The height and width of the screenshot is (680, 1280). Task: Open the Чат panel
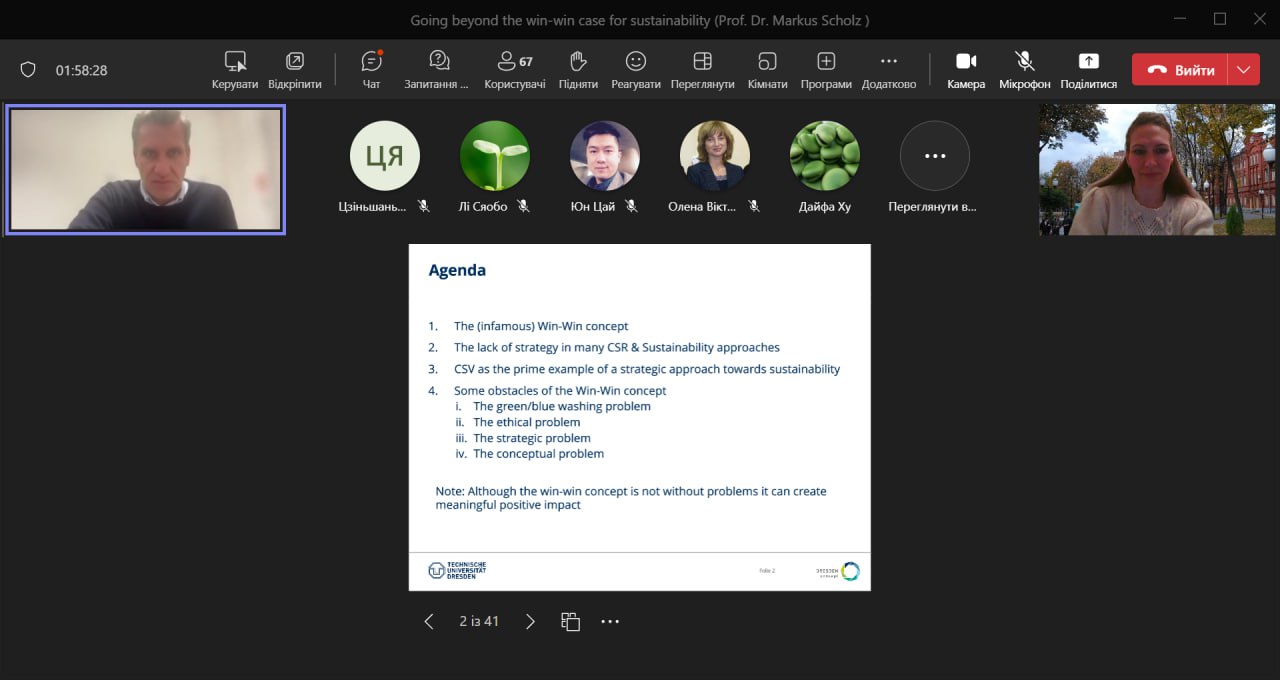click(371, 70)
